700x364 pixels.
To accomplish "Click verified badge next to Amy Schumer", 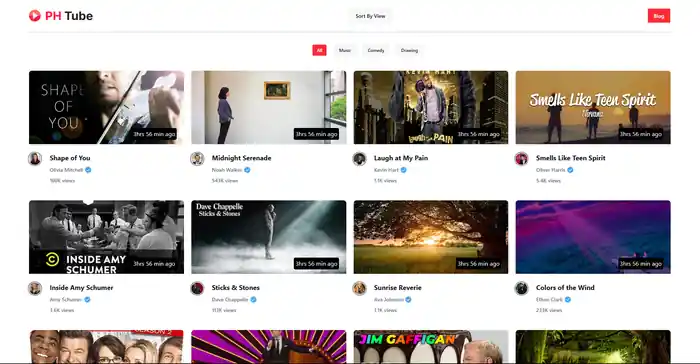I will pos(88,299).
